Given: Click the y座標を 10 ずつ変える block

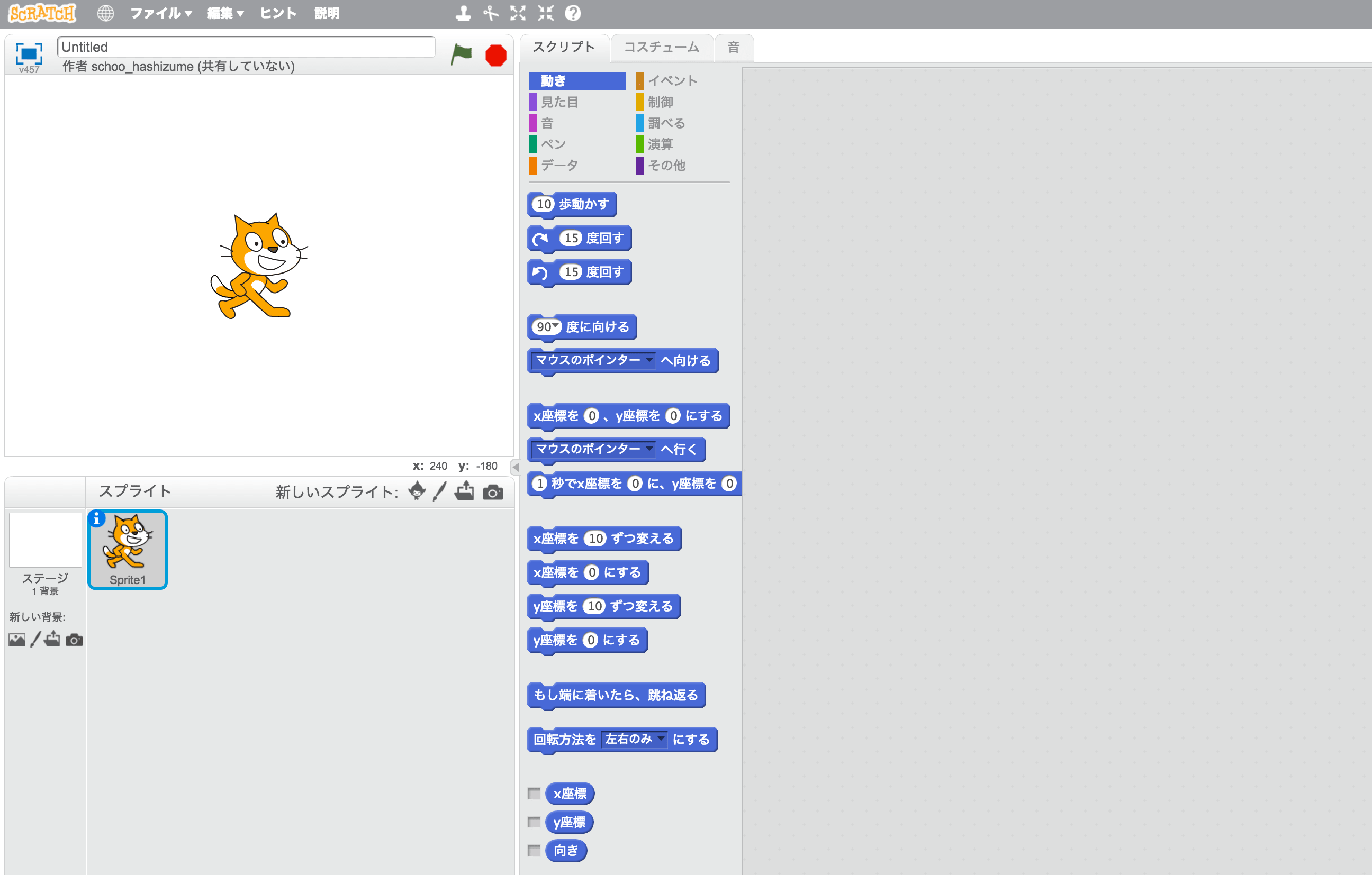Looking at the screenshot, I should (x=604, y=606).
